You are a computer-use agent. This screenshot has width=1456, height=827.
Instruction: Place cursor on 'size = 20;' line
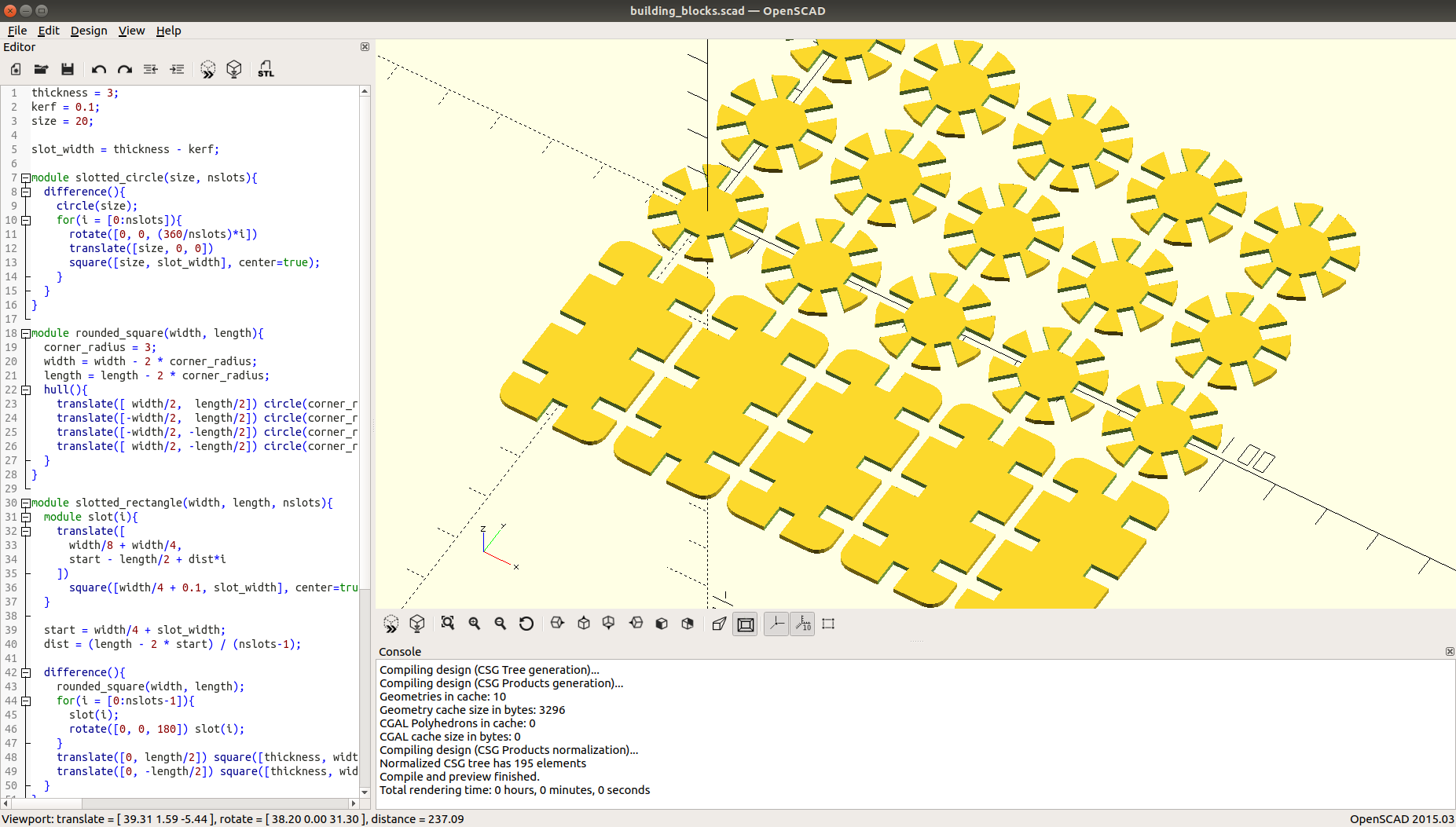click(62, 121)
